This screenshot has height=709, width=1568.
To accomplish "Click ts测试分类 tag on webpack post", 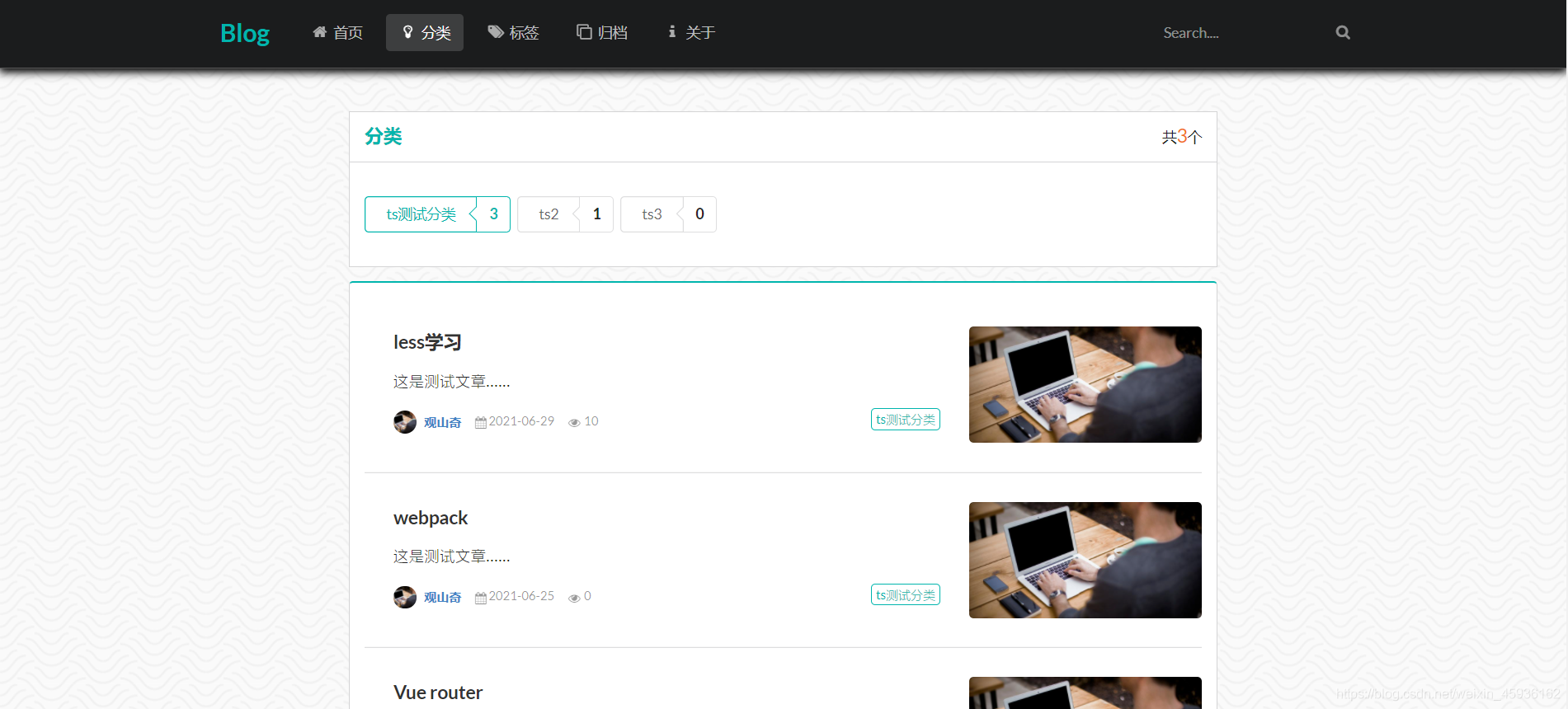I will 906,594.
